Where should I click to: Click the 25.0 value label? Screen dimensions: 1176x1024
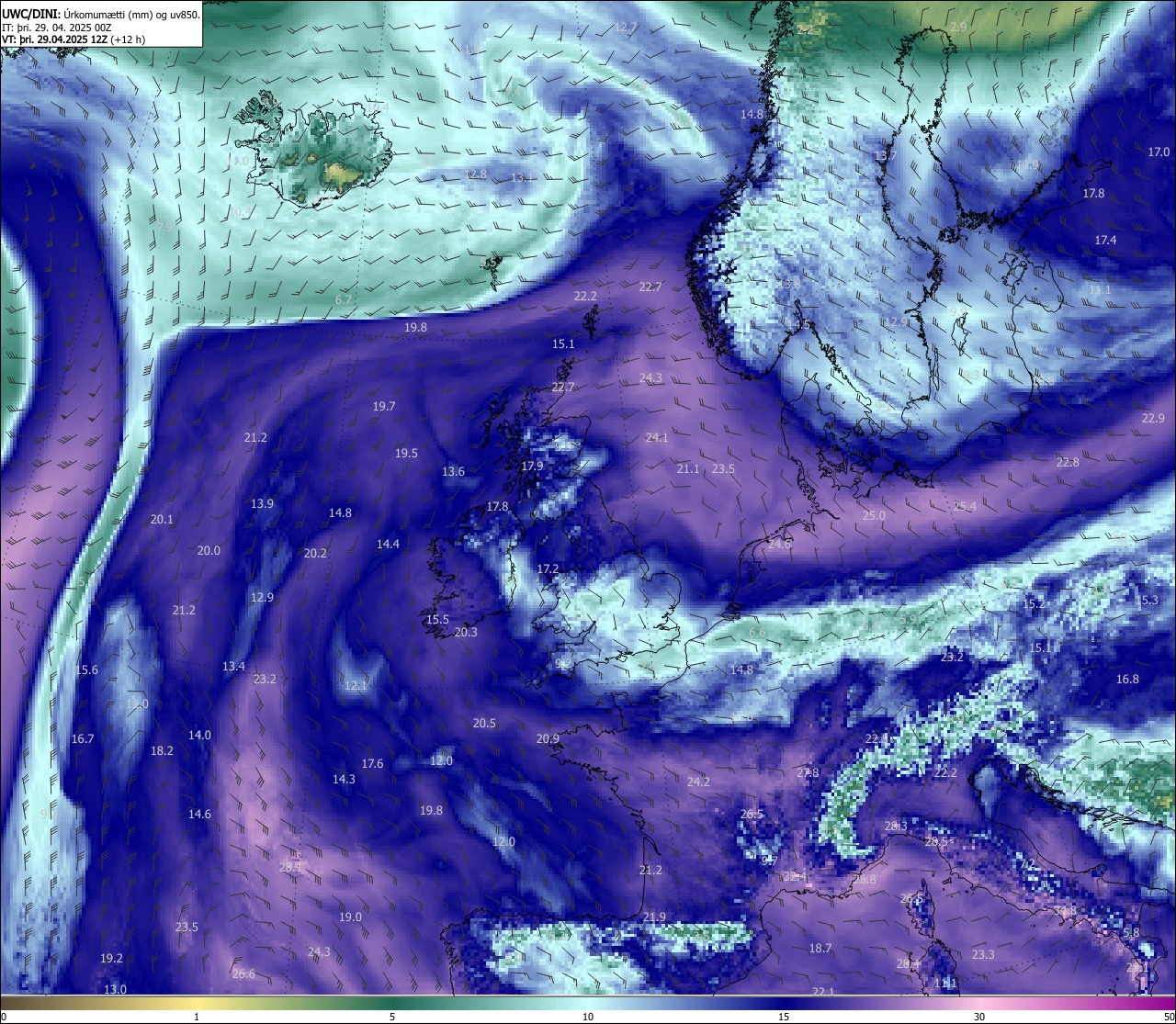click(x=874, y=515)
